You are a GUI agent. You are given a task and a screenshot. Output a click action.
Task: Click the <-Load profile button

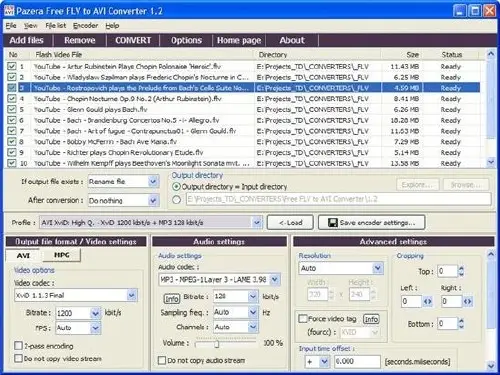click(x=290, y=223)
